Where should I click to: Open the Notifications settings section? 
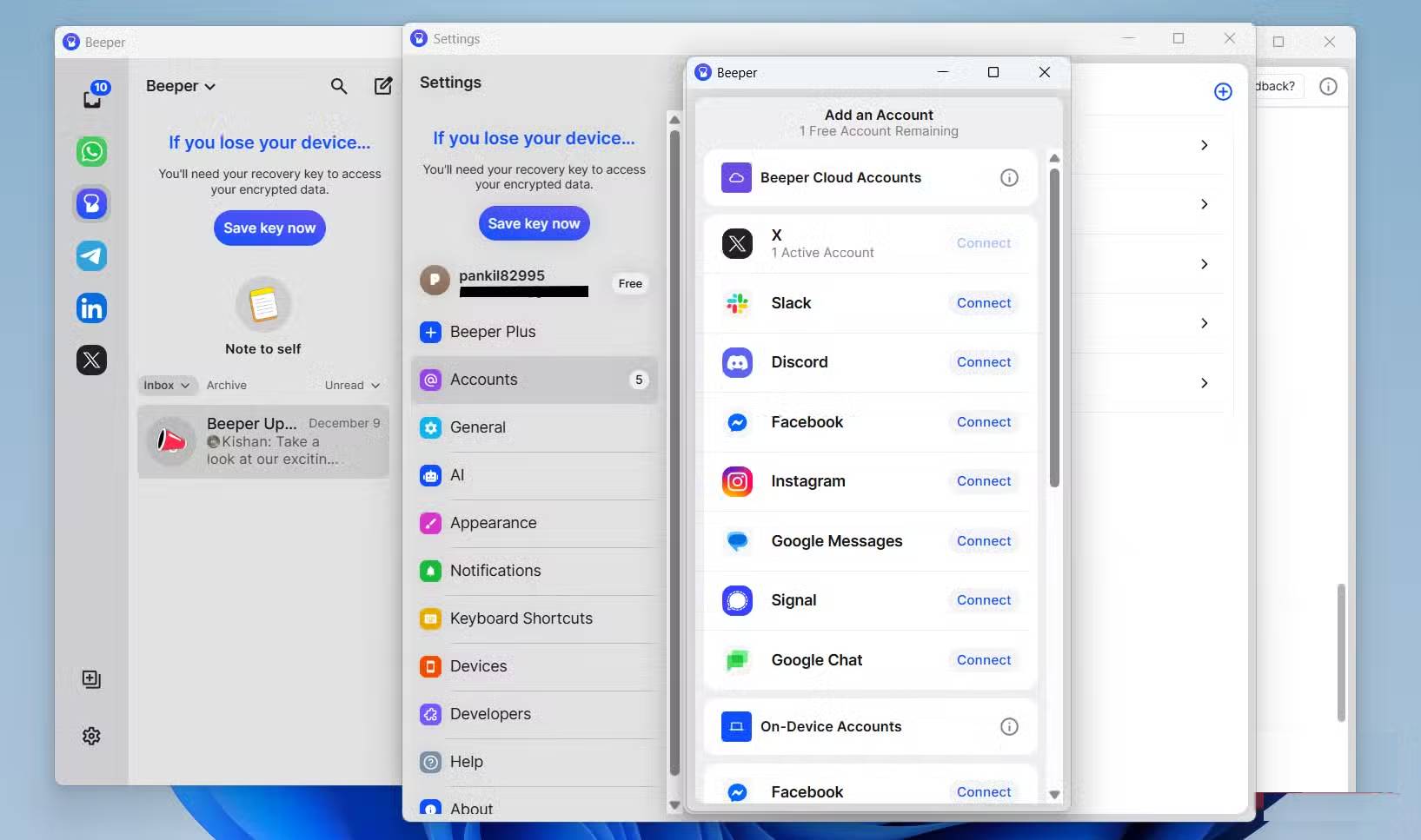(x=496, y=571)
